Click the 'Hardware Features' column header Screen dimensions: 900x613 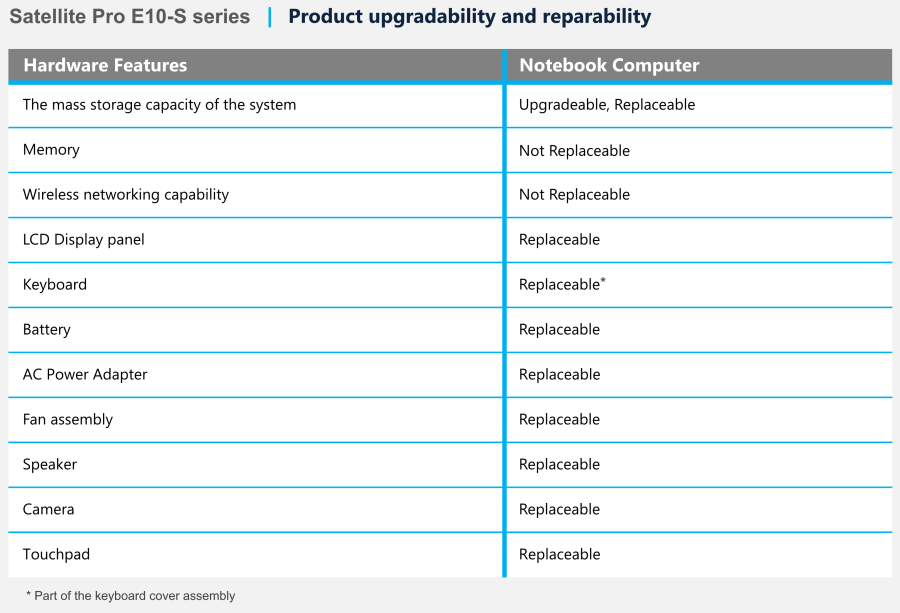[105, 66]
